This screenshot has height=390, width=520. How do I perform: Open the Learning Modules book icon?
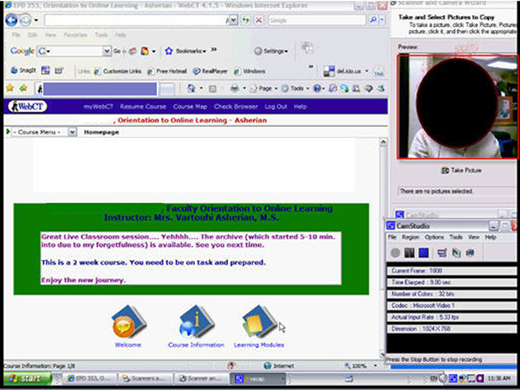259,322
